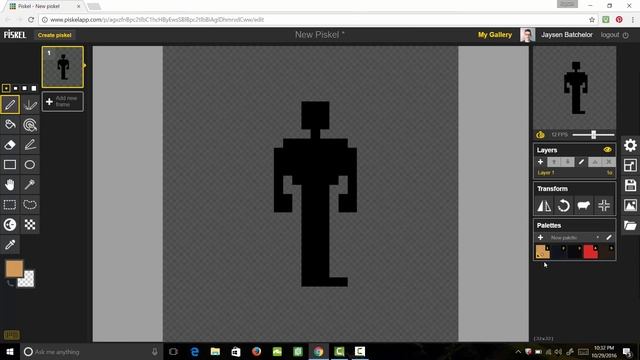Screen dimensions: 640x360
Task: Select the Rectangle selection tool
Action: 10,204
